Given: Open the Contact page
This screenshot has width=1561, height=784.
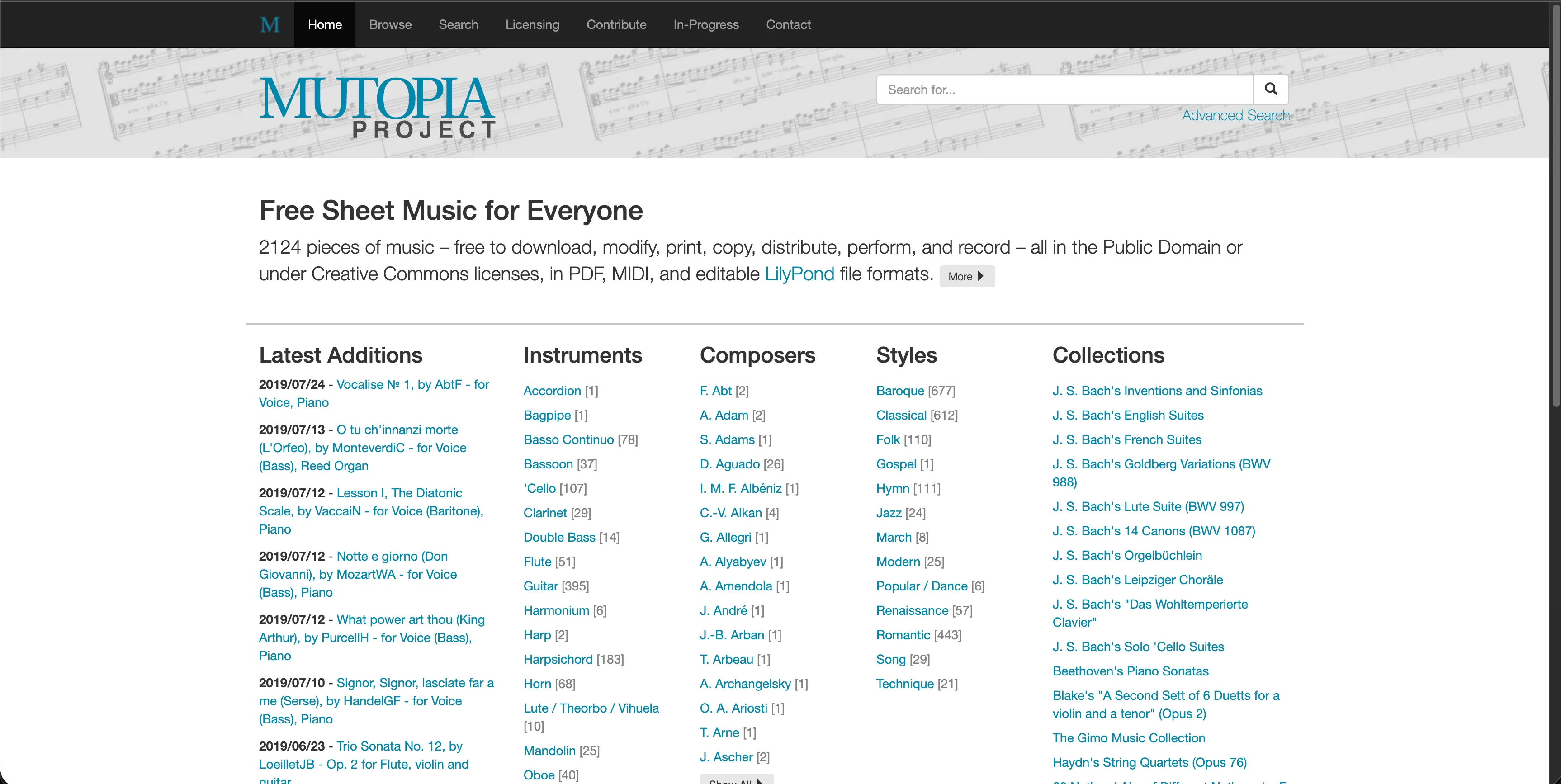Looking at the screenshot, I should [788, 25].
